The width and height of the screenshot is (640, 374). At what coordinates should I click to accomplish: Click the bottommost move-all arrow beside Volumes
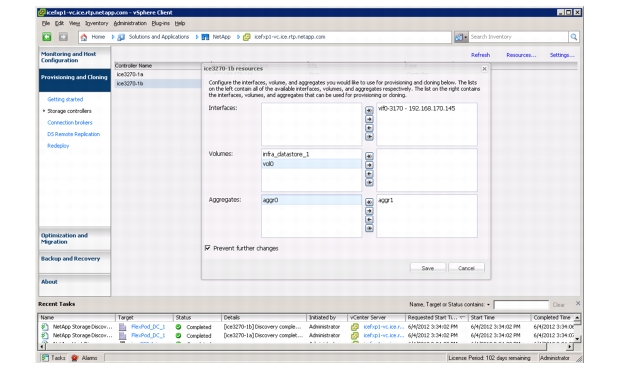point(369,183)
